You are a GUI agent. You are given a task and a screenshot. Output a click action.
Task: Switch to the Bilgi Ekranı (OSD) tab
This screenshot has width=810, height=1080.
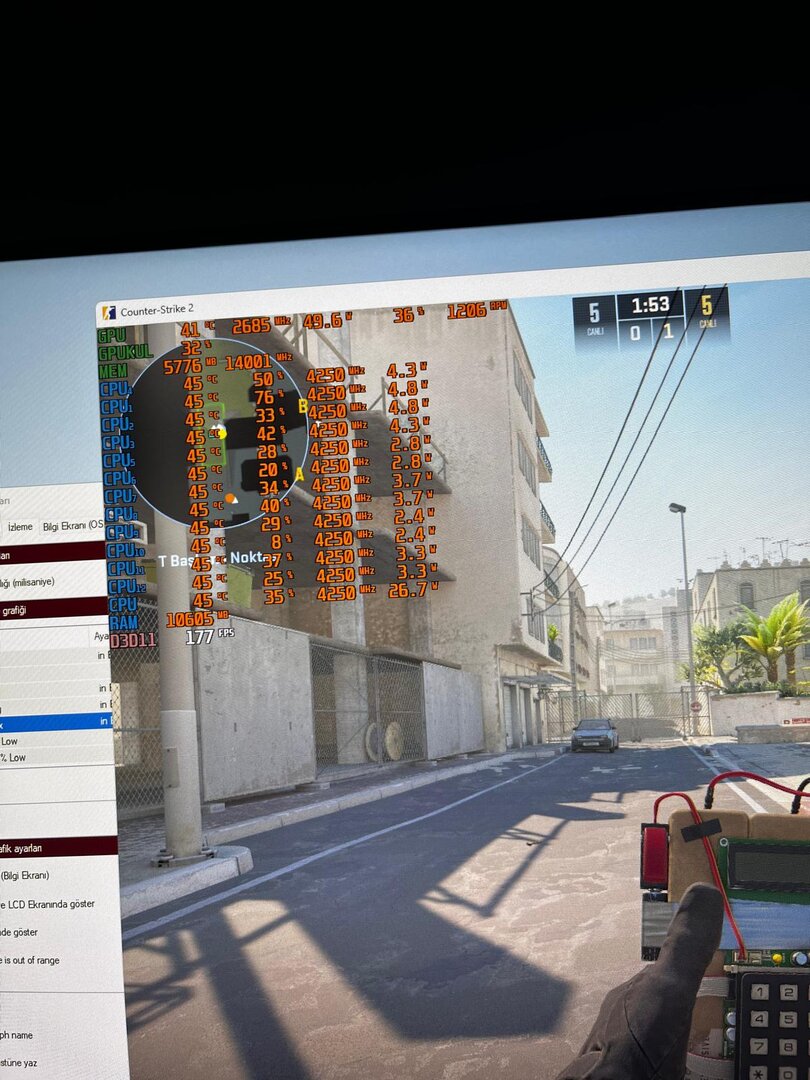[72, 526]
